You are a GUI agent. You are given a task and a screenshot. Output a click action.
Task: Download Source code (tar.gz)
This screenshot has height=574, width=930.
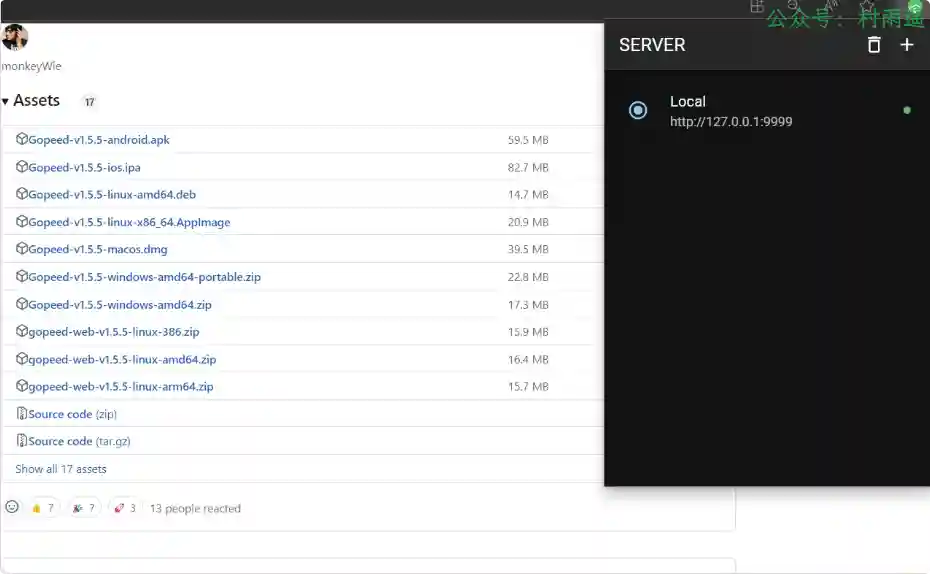79,441
